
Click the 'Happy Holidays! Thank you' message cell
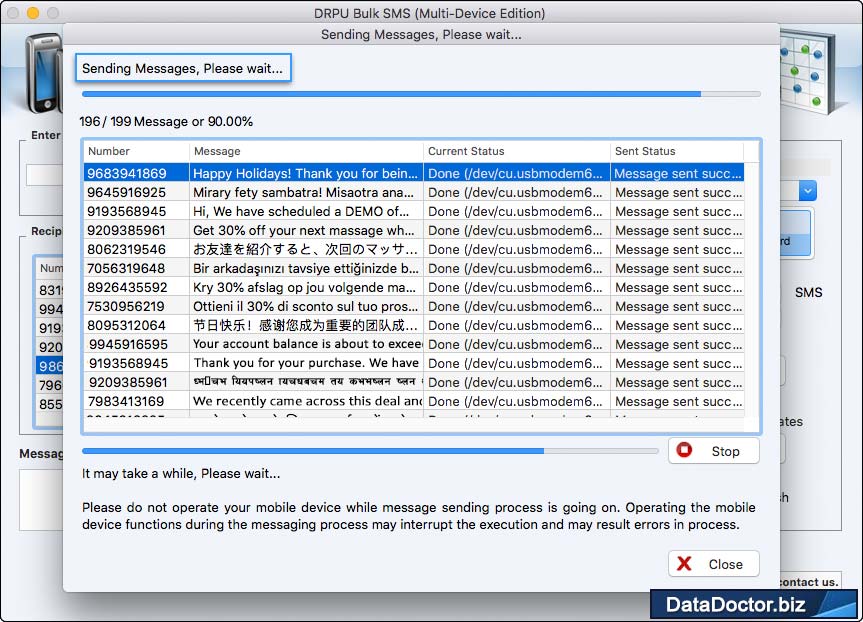click(306, 173)
